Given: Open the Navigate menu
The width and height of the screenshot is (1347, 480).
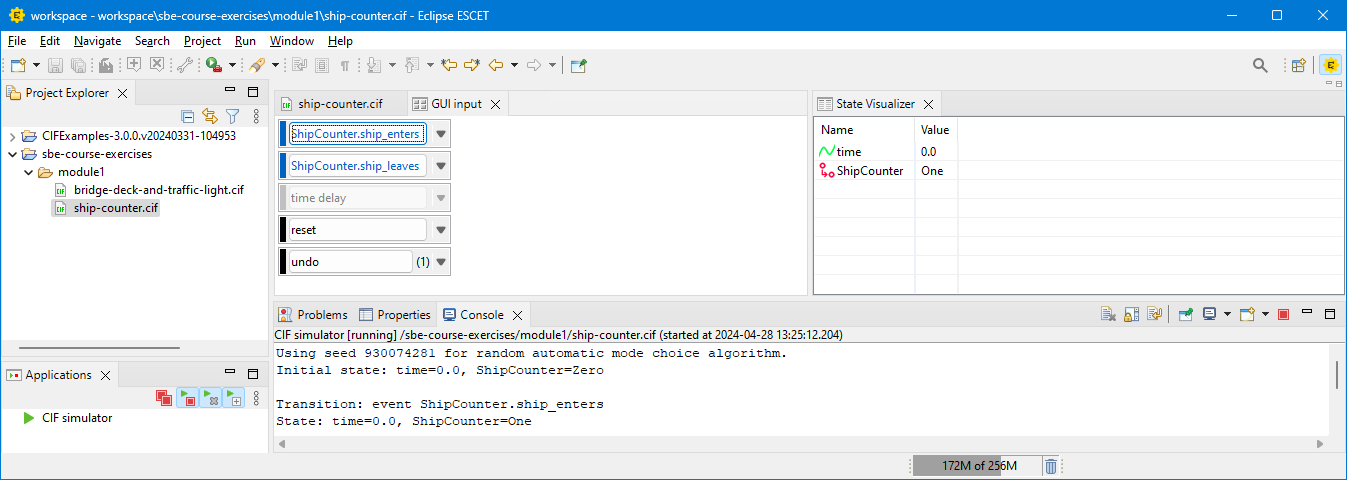Looking at the screenshot, I should tap(97, 41).
